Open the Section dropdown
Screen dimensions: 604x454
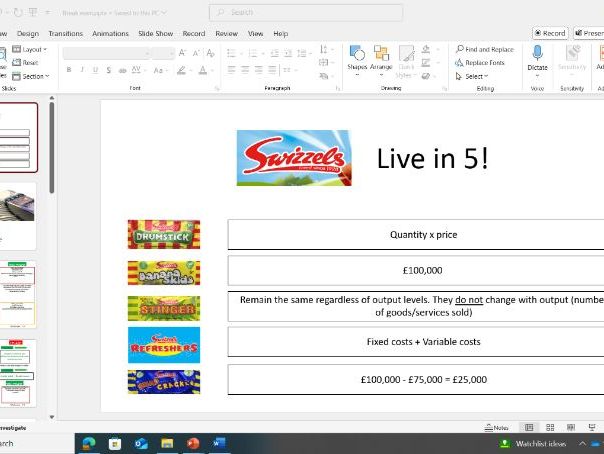click(31, 76)
